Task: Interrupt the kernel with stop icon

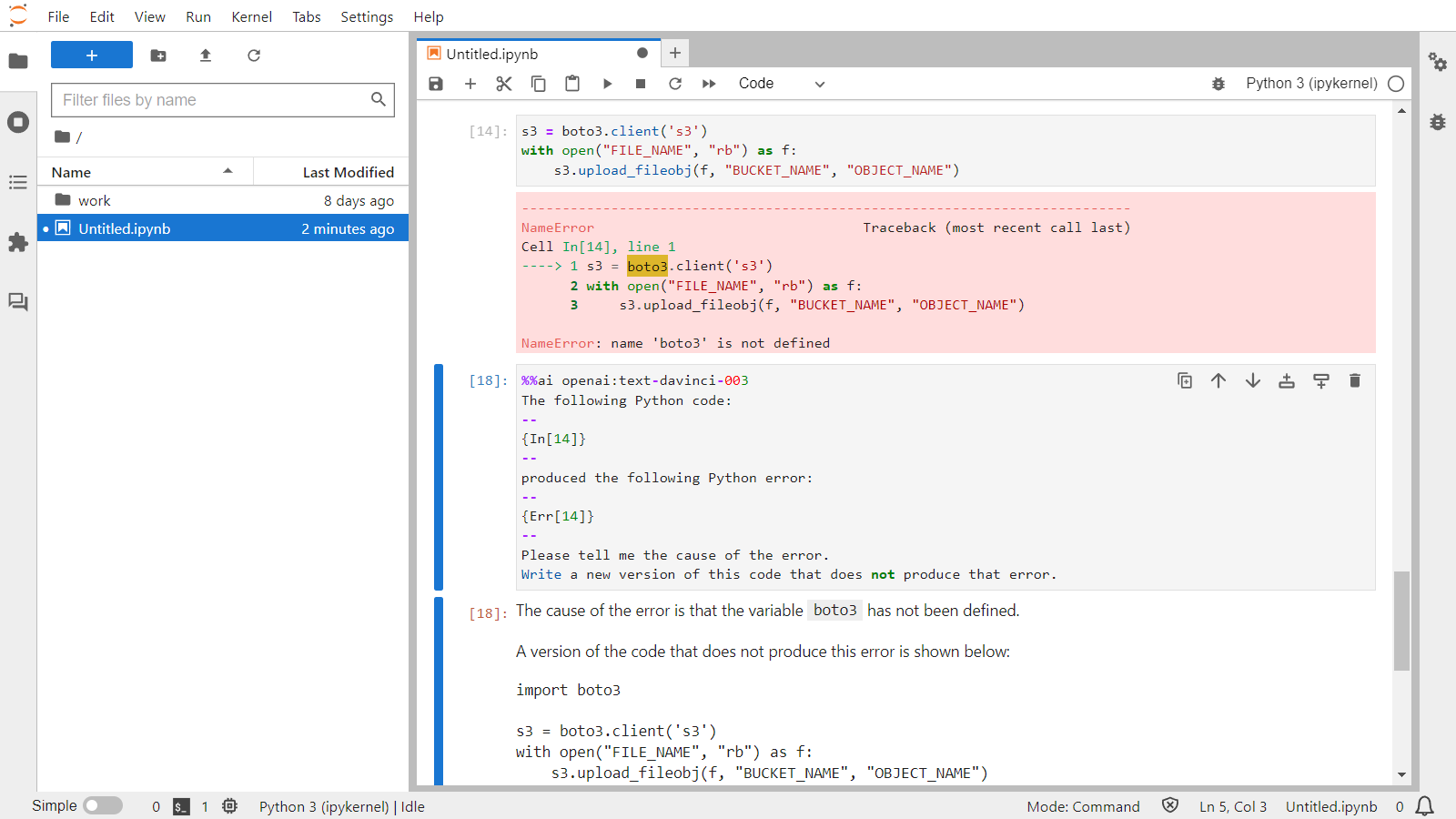Action: coord(641,83)
